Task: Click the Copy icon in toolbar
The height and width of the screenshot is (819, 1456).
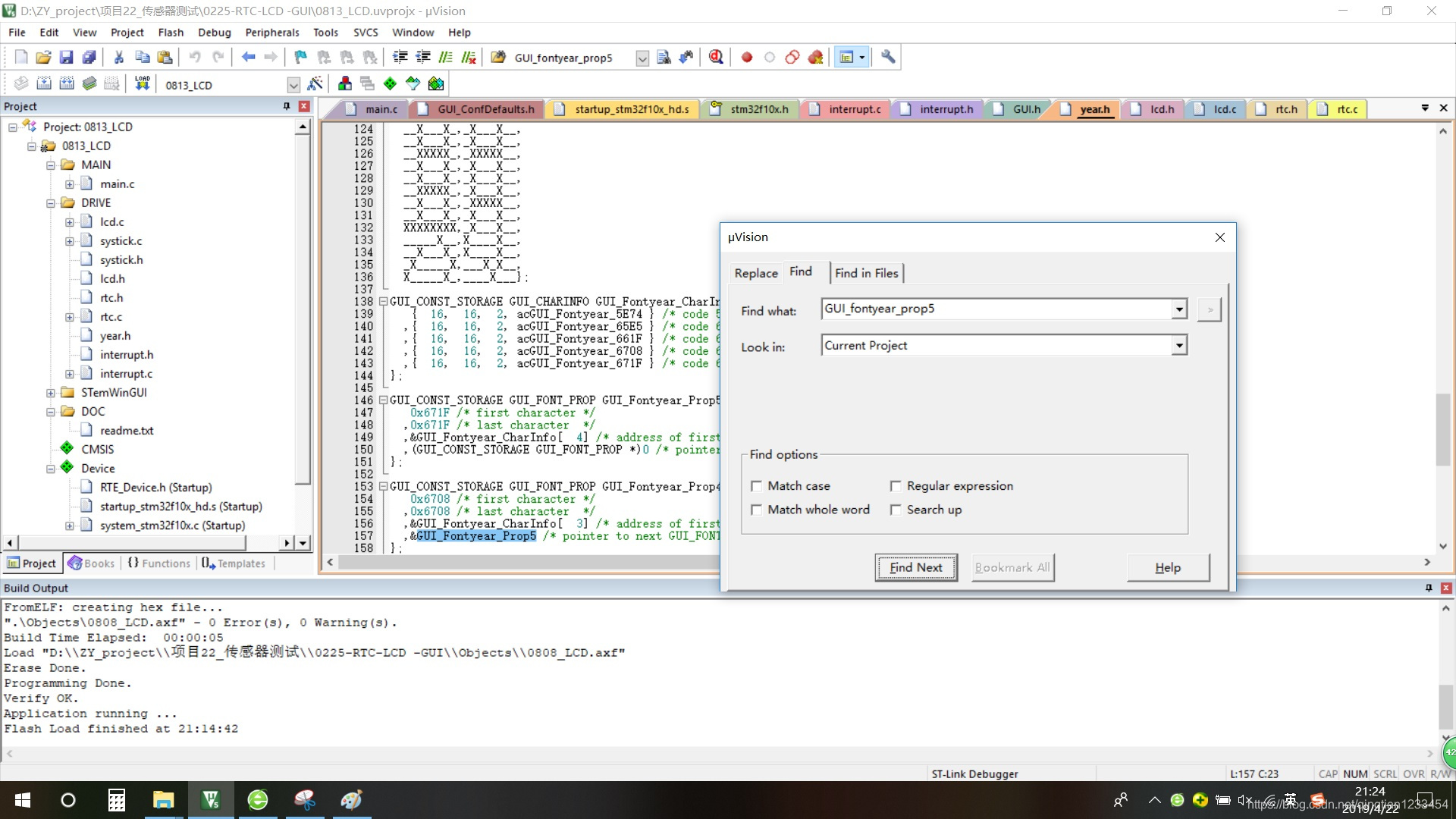Action: click(142, 58)
